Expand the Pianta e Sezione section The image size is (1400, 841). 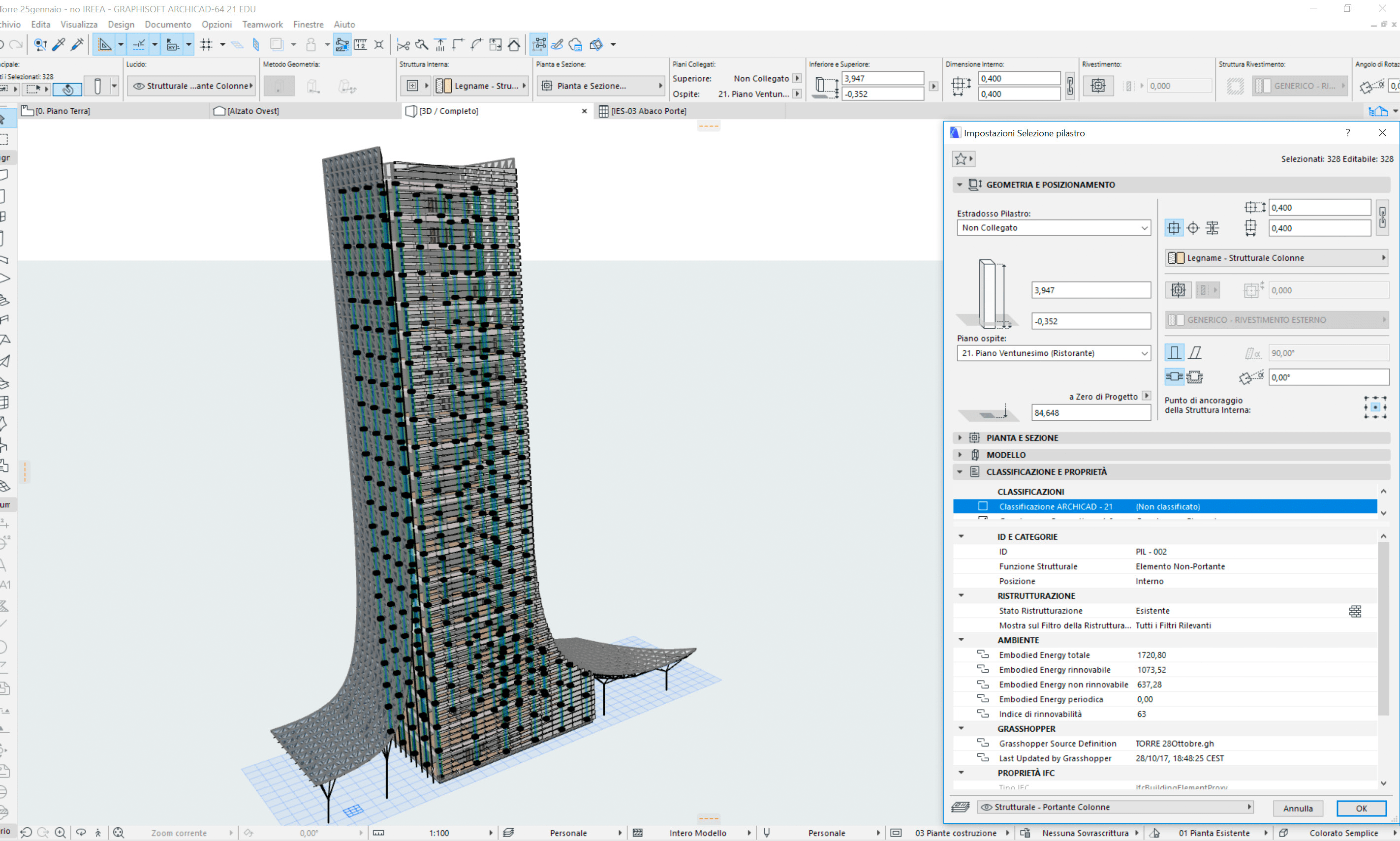coord(960,437)
